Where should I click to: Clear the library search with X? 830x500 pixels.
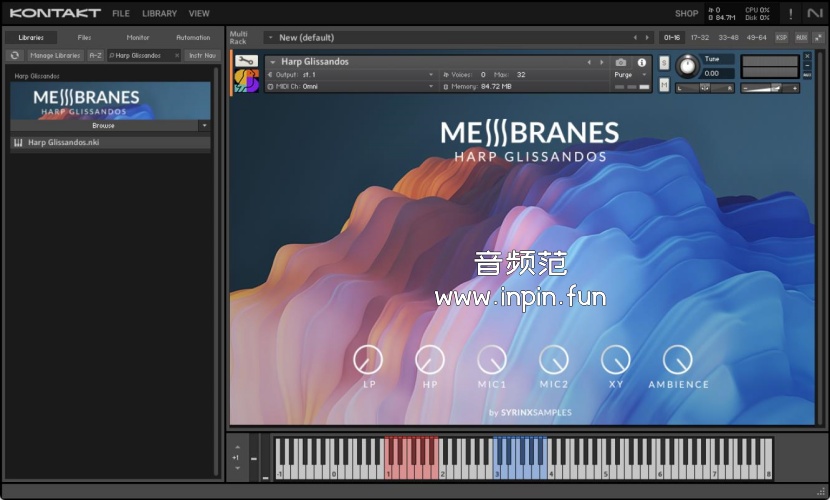coord(176,55)
